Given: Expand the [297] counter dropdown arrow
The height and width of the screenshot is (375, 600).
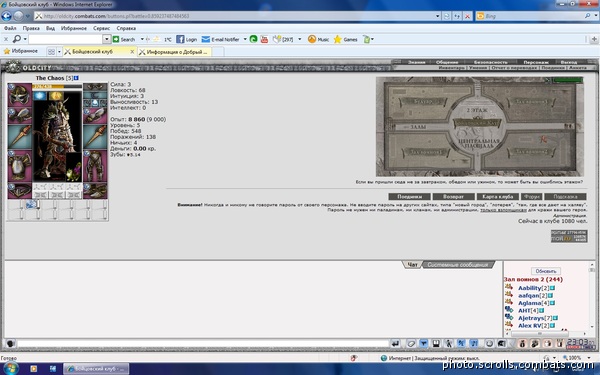Looking at the screenshot, I should pyautogui.click(x=300, y=39).
